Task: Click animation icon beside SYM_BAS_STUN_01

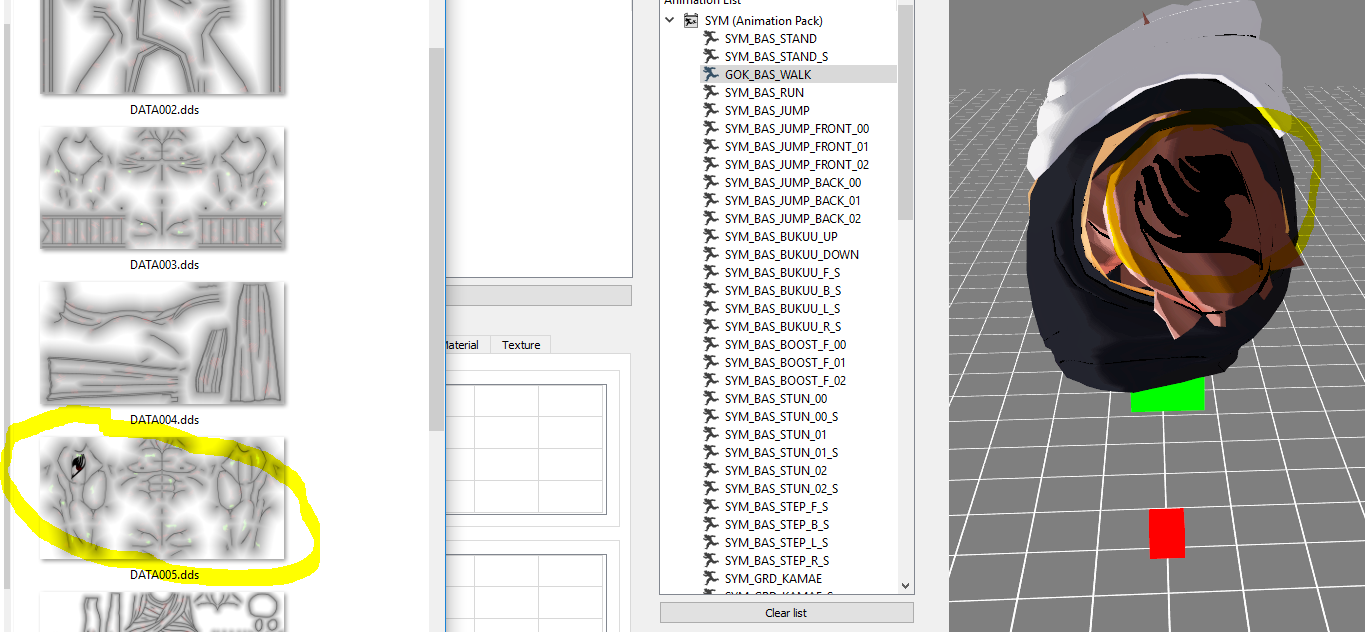Action: coord(712,434)
